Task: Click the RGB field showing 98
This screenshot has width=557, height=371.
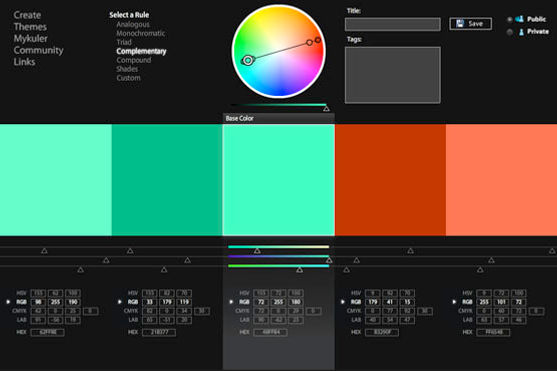Action: [38, 302]
